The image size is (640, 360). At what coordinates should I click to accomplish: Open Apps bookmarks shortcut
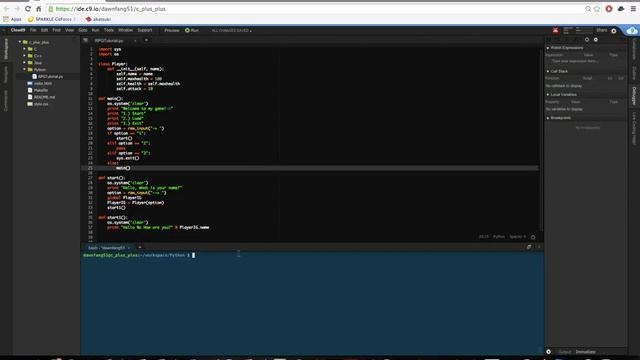tap(12, 19)
